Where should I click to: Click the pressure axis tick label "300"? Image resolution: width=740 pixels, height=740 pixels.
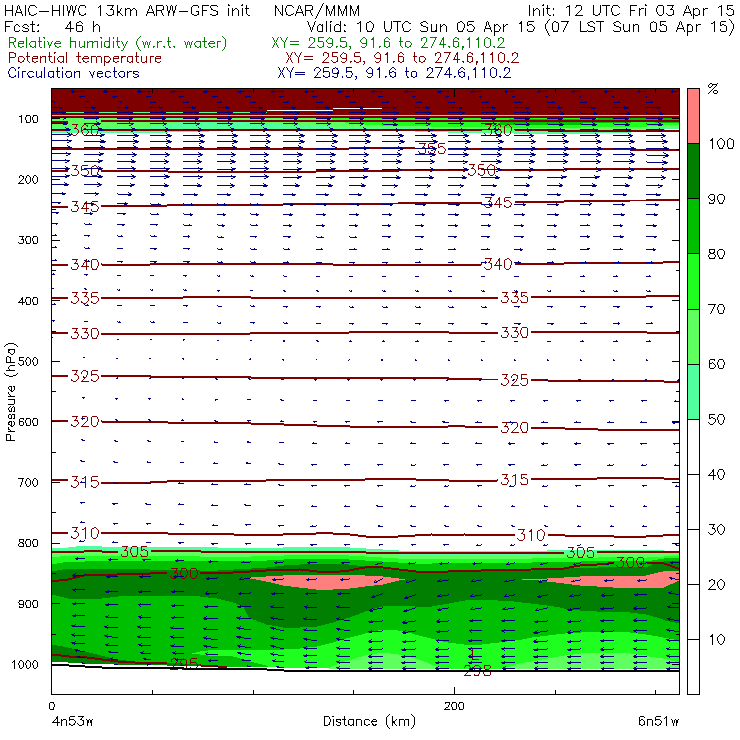click(28, 240)
